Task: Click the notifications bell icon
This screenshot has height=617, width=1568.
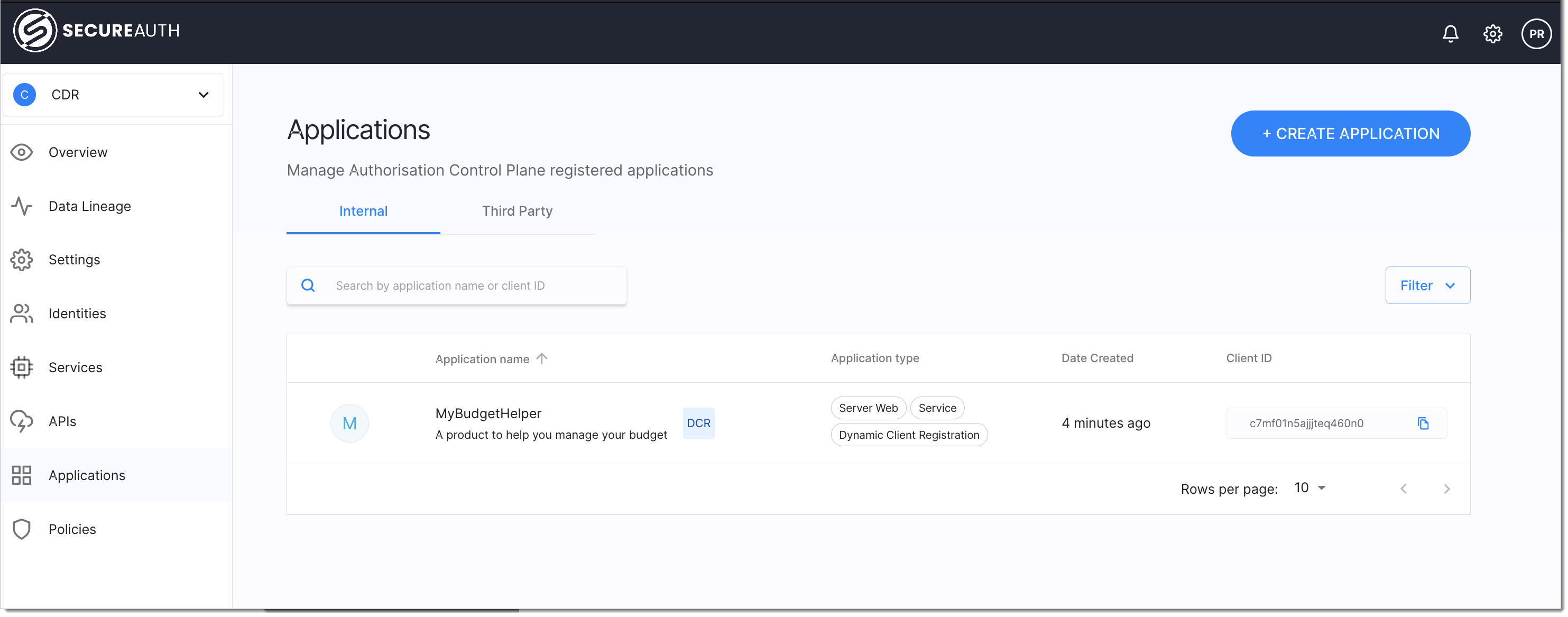Action: pos(1451,32)
